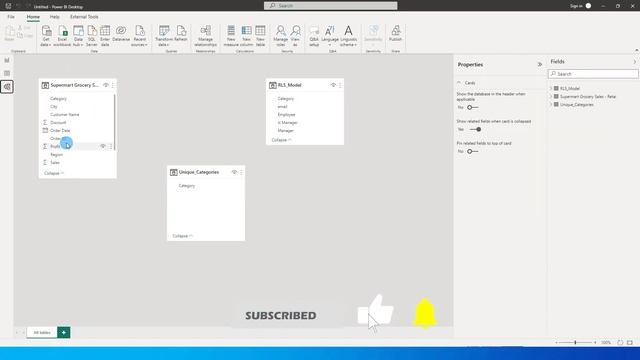640x360 pixels.
Task: Switch to Report view in sidebar
Action: tap(7, 60)
